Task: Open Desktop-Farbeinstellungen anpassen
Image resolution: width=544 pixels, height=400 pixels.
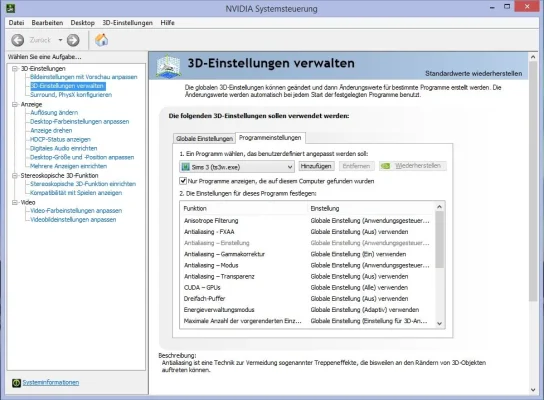Action: point(79,121)
